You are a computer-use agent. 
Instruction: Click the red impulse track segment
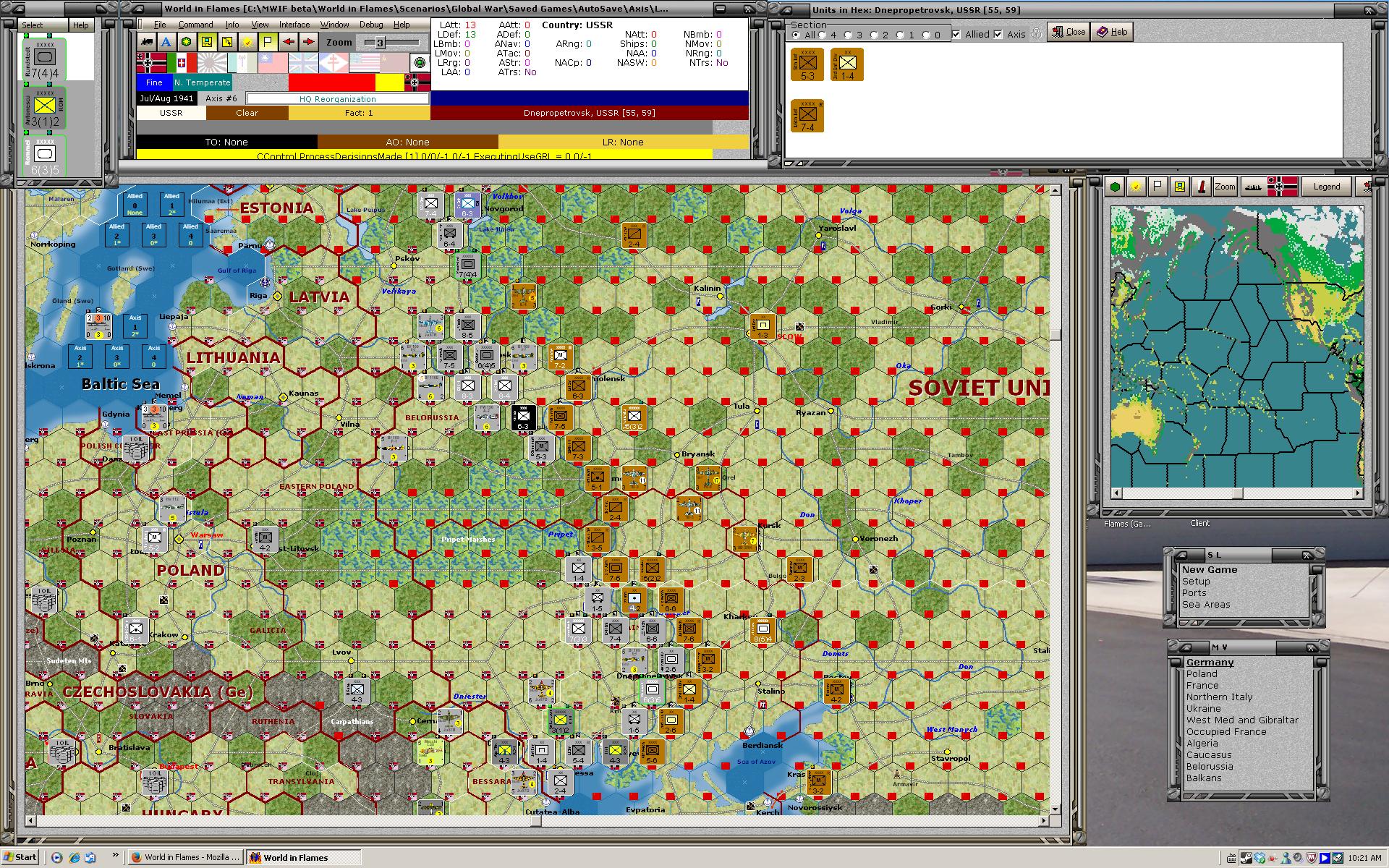coord(331,83)
